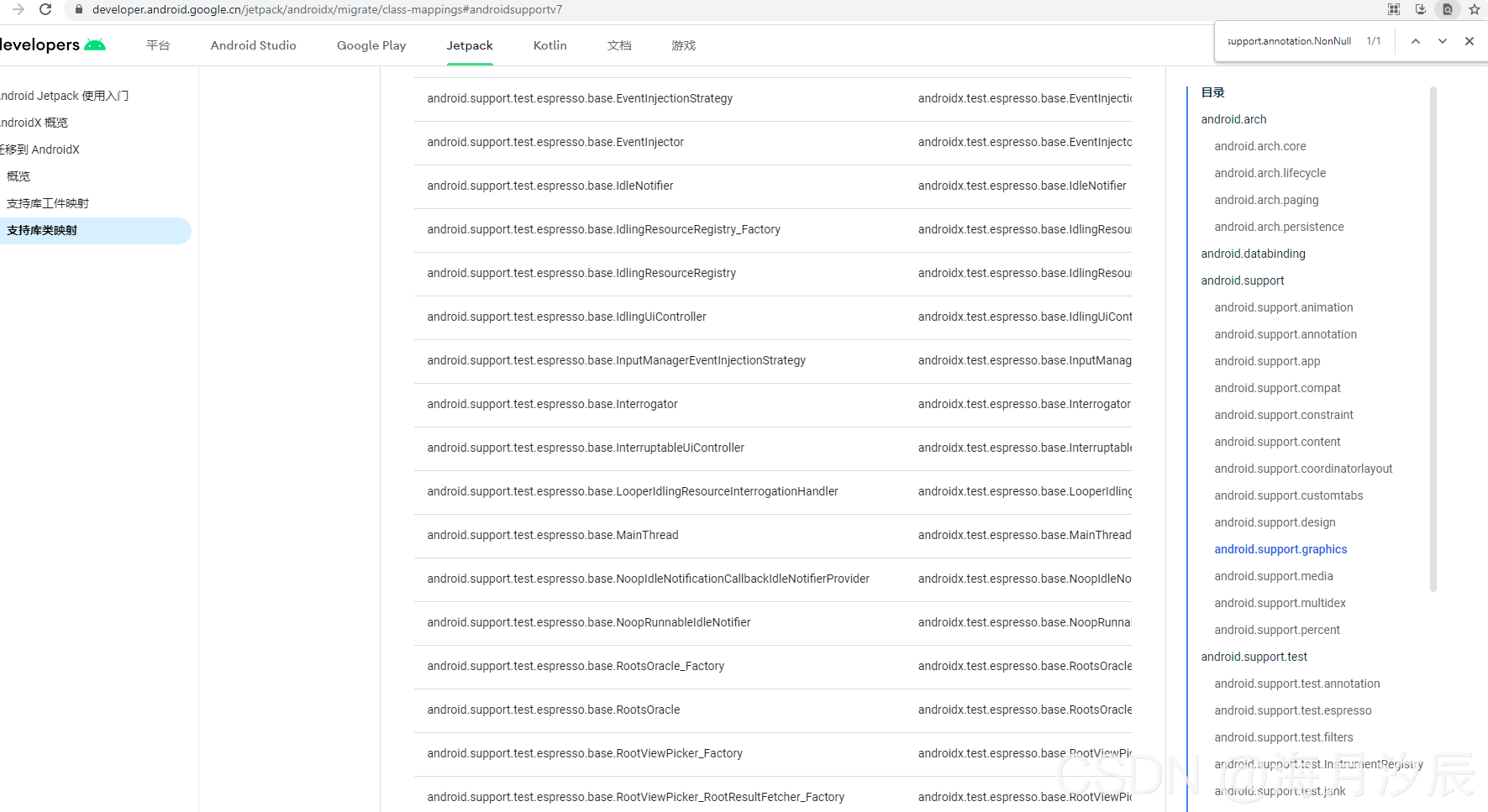This screenshot has width=1488, height=812.
Task: Open the Google Play menu item
Action: pyautogui.click(x=371, y=45)
